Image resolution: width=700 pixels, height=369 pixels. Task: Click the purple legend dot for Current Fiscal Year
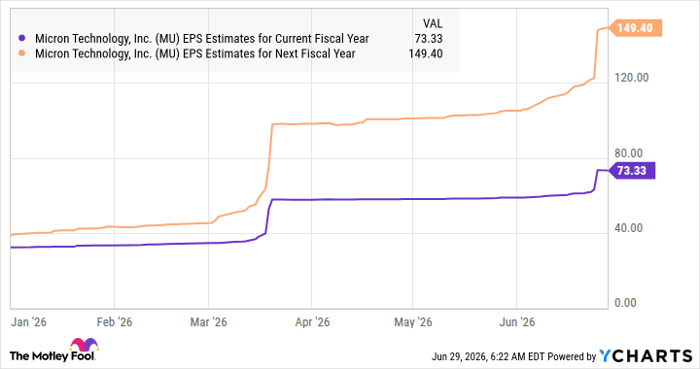[22, 39]
